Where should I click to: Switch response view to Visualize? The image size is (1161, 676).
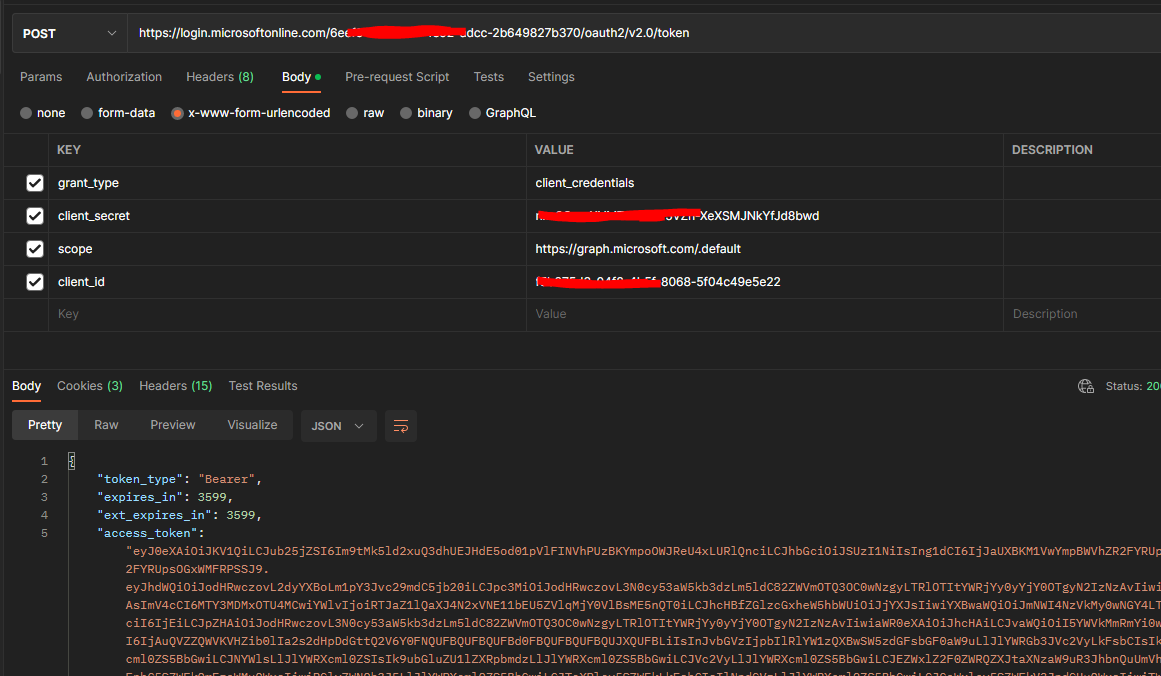252,425
